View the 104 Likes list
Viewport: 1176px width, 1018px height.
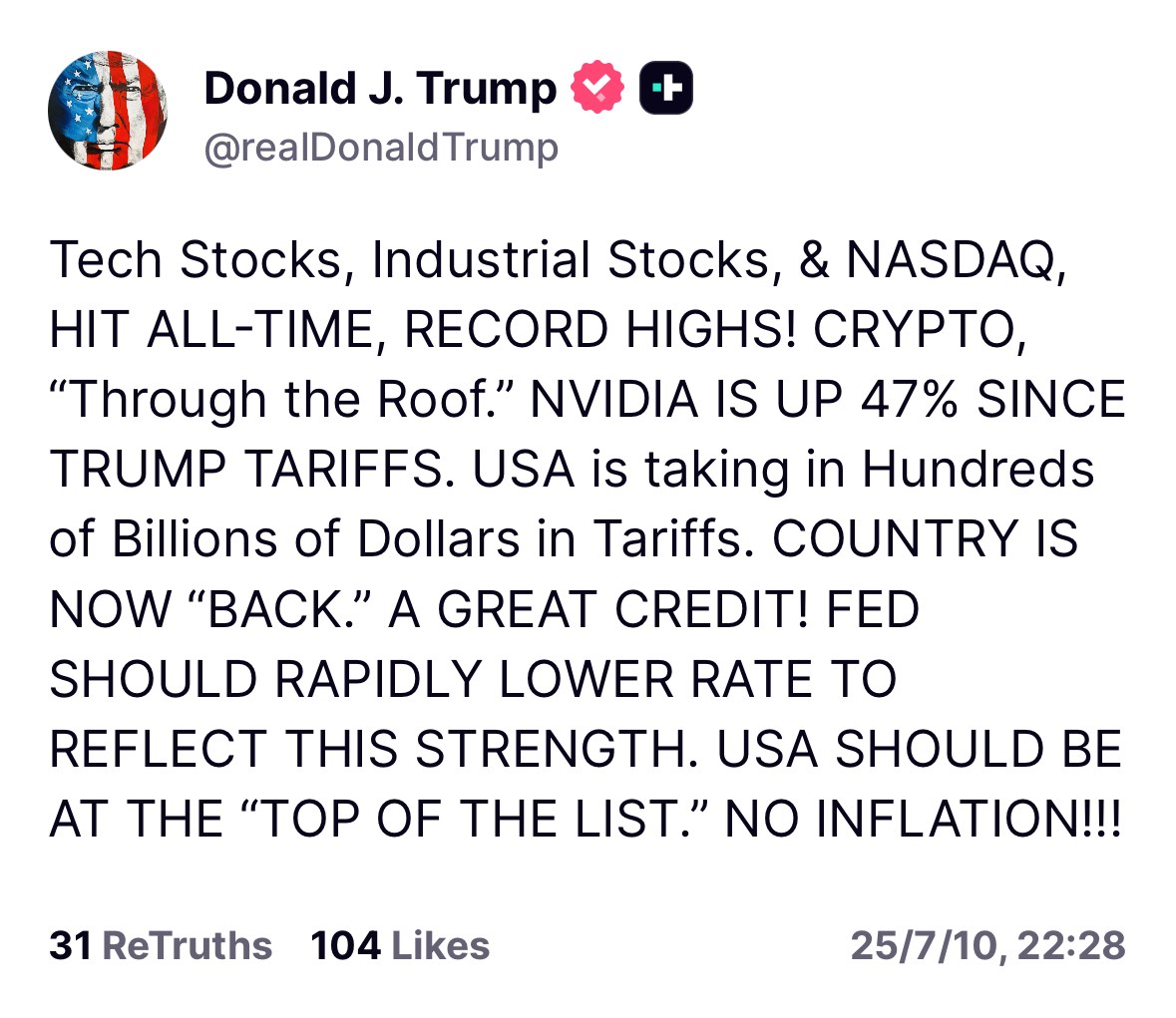tap(400, 944)
